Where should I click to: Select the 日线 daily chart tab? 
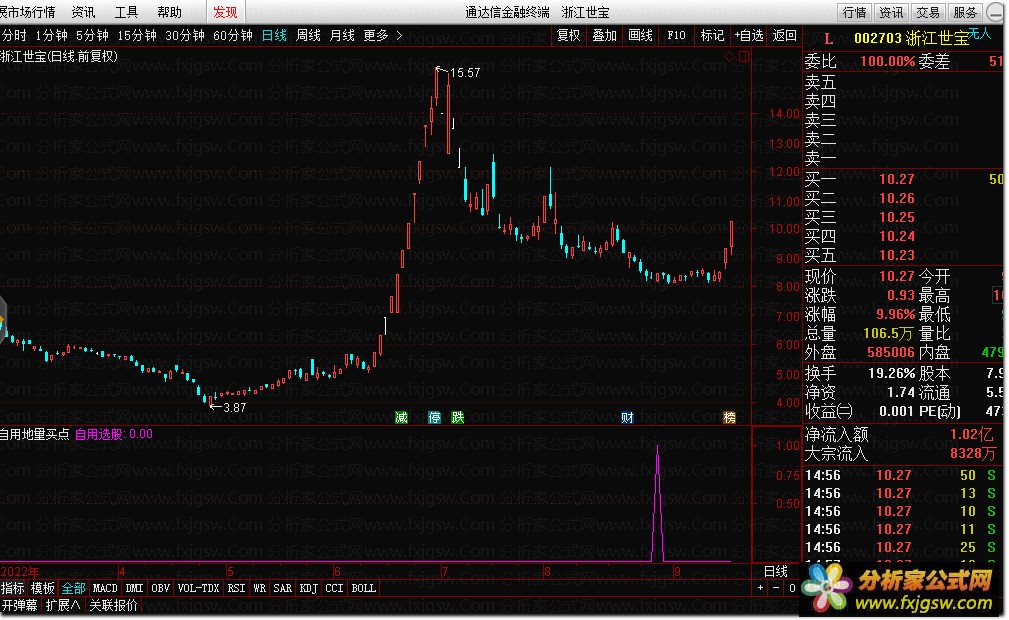pos(274,35)
